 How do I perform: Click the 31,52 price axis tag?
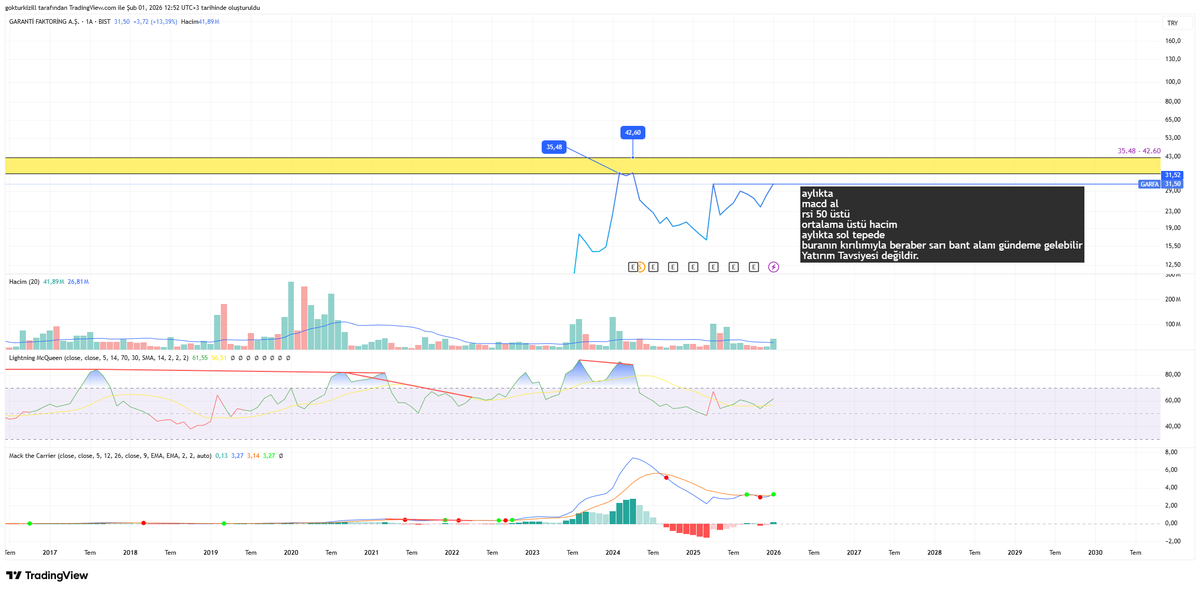[1173, 175]
